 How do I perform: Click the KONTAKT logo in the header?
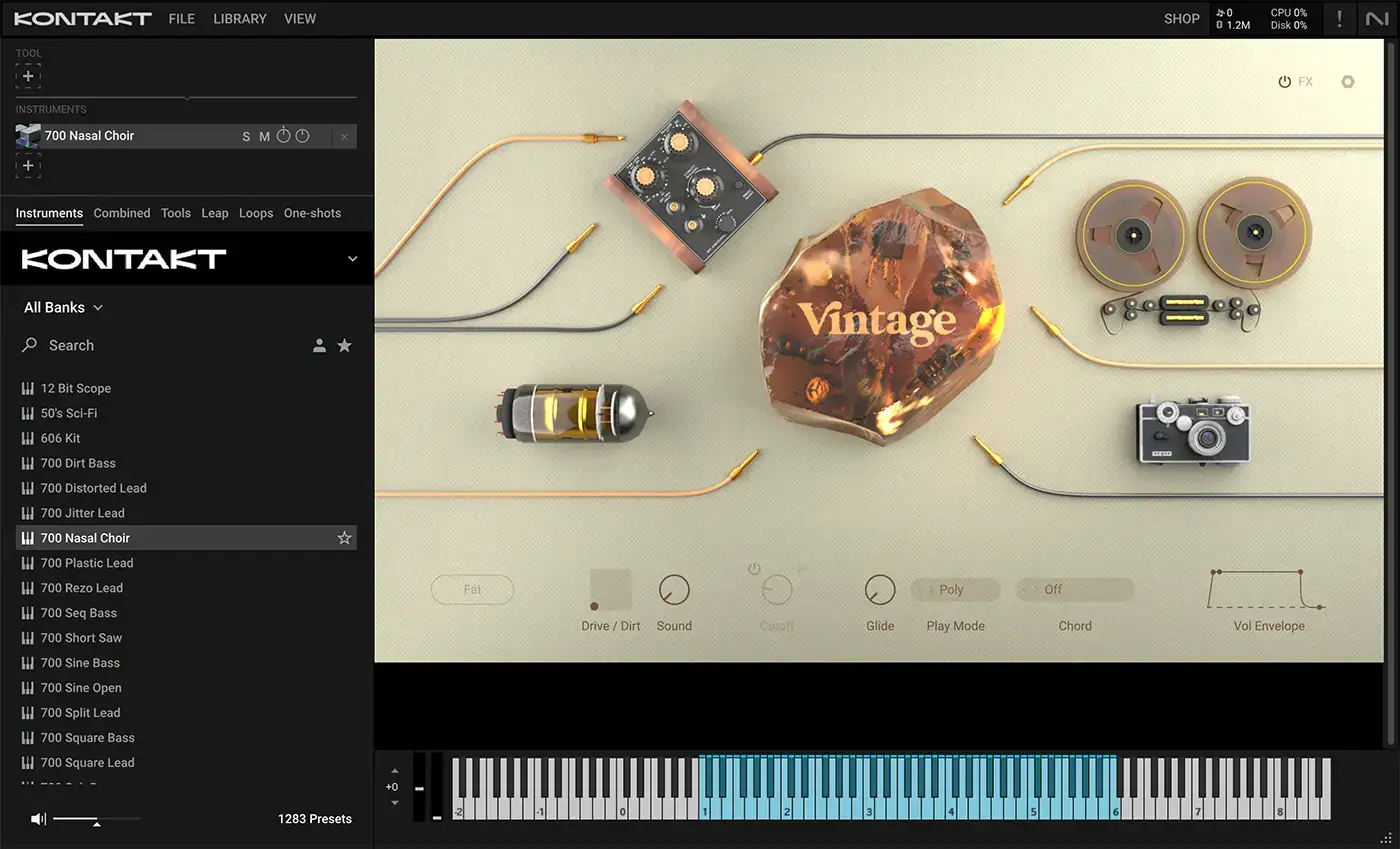click(x=83, y=18)
